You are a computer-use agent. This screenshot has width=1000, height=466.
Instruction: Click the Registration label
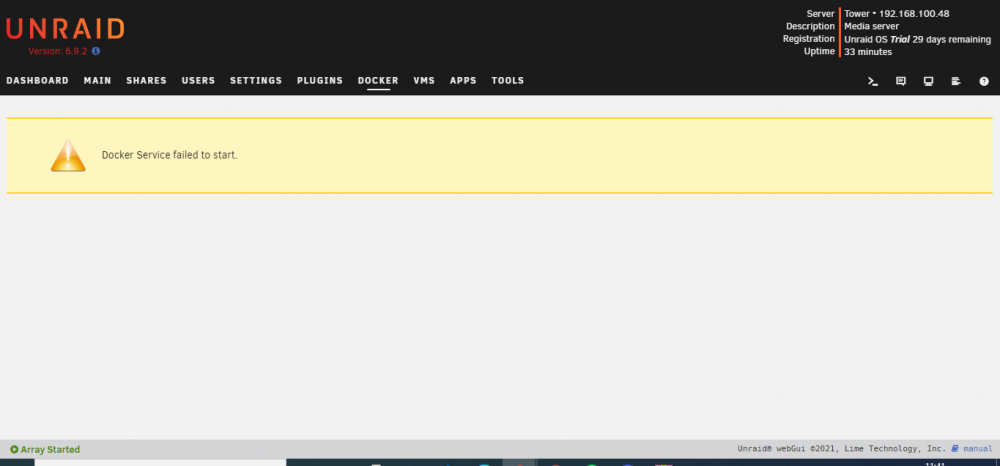click(x=809, y=38)
